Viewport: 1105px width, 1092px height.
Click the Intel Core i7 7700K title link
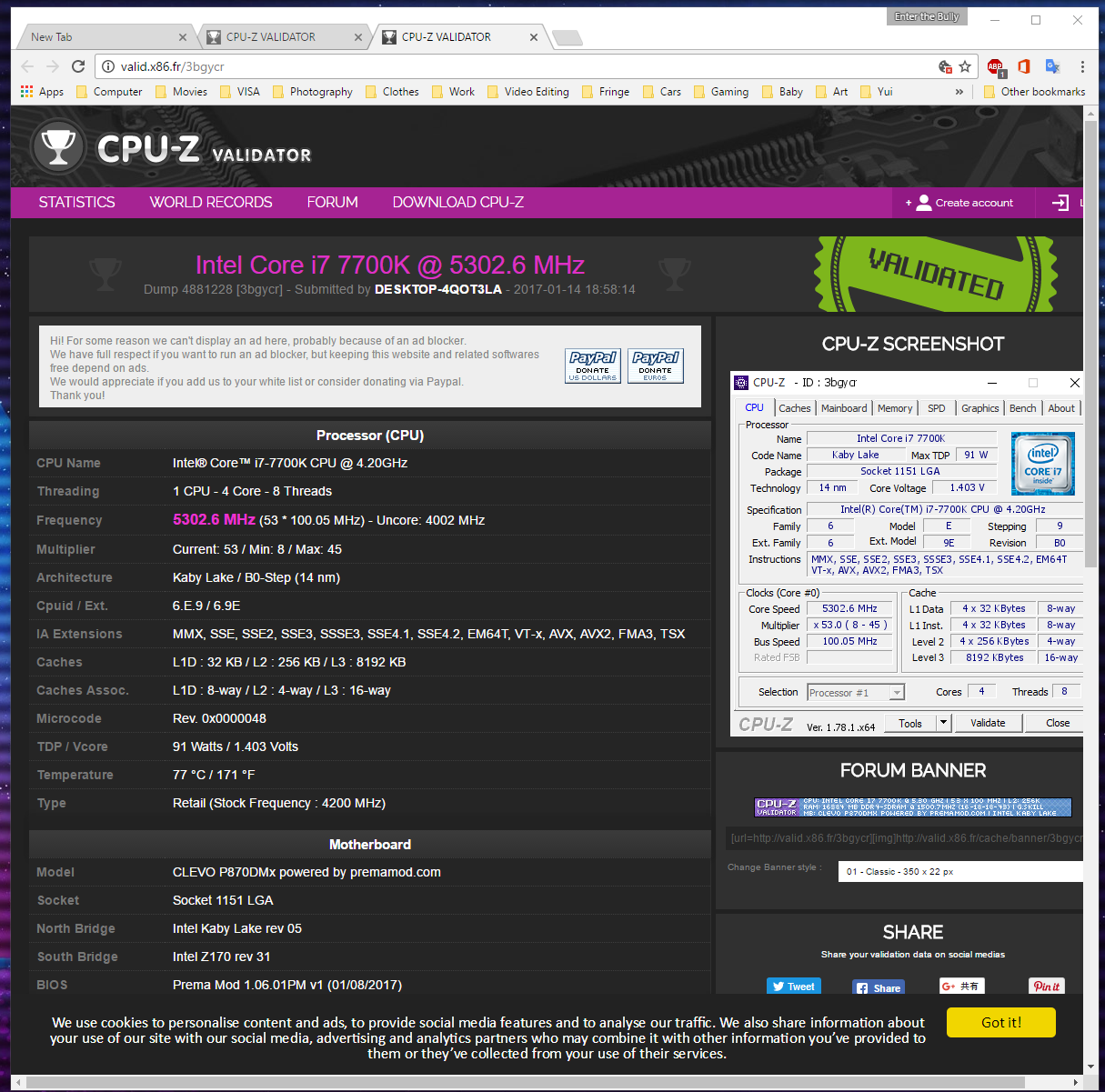tap(390, 265)
